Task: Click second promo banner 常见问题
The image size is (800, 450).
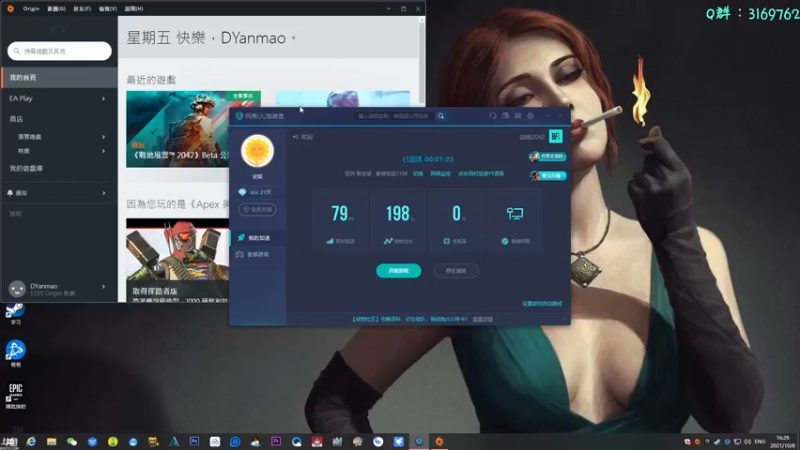Action: click(x=547, y=176)
